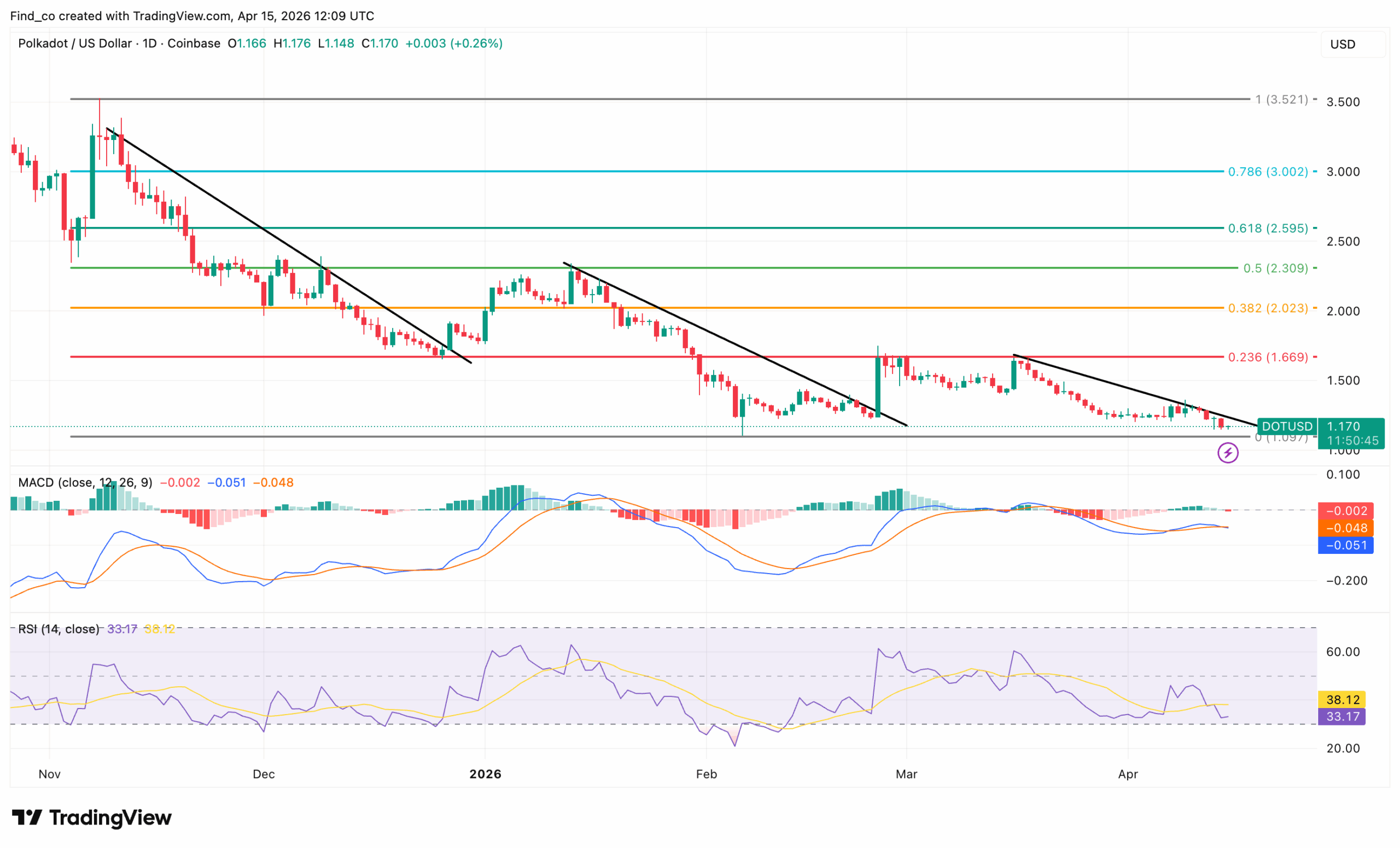Image resolution: width=1400 pixels, height=848 pixels.
Task: Click the Find_co created with TradingView caption
Action: point(192,16)
